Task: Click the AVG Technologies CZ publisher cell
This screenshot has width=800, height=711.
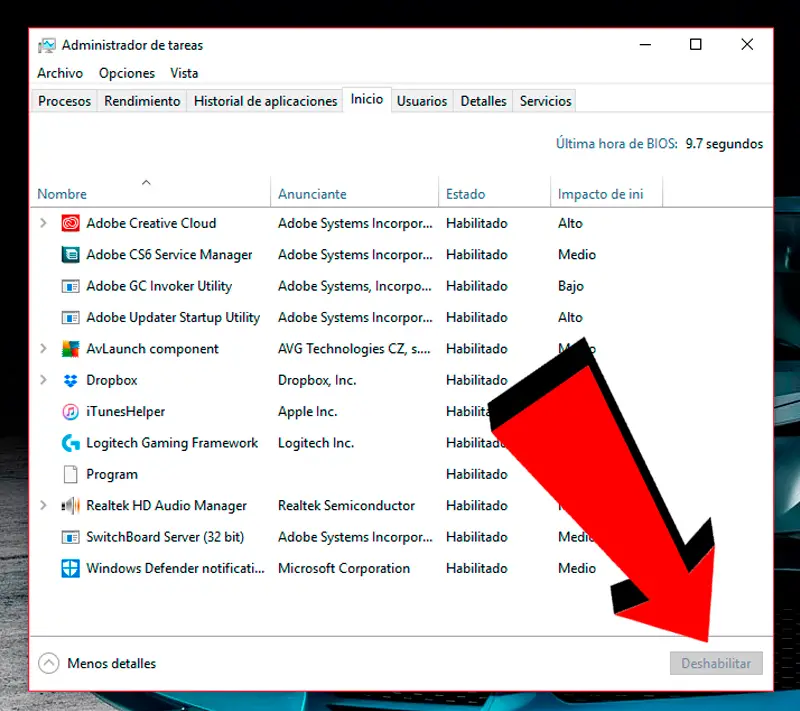Action: coord(354,349)
